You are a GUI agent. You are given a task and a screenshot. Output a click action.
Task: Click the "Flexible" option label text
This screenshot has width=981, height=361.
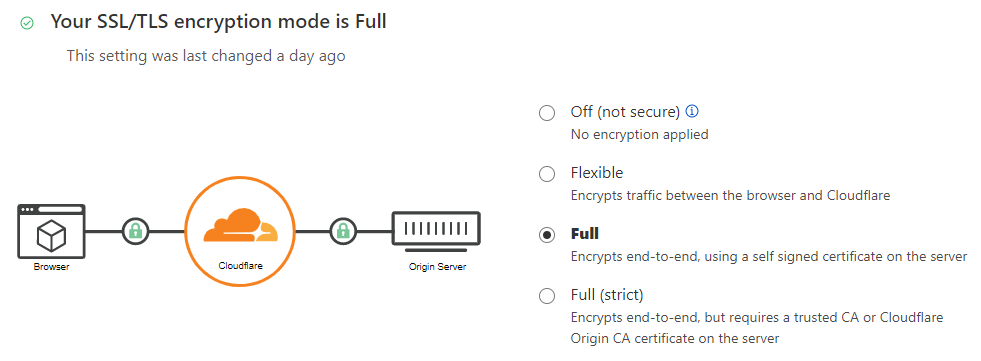pyautogui.click(x=597, y=173)
